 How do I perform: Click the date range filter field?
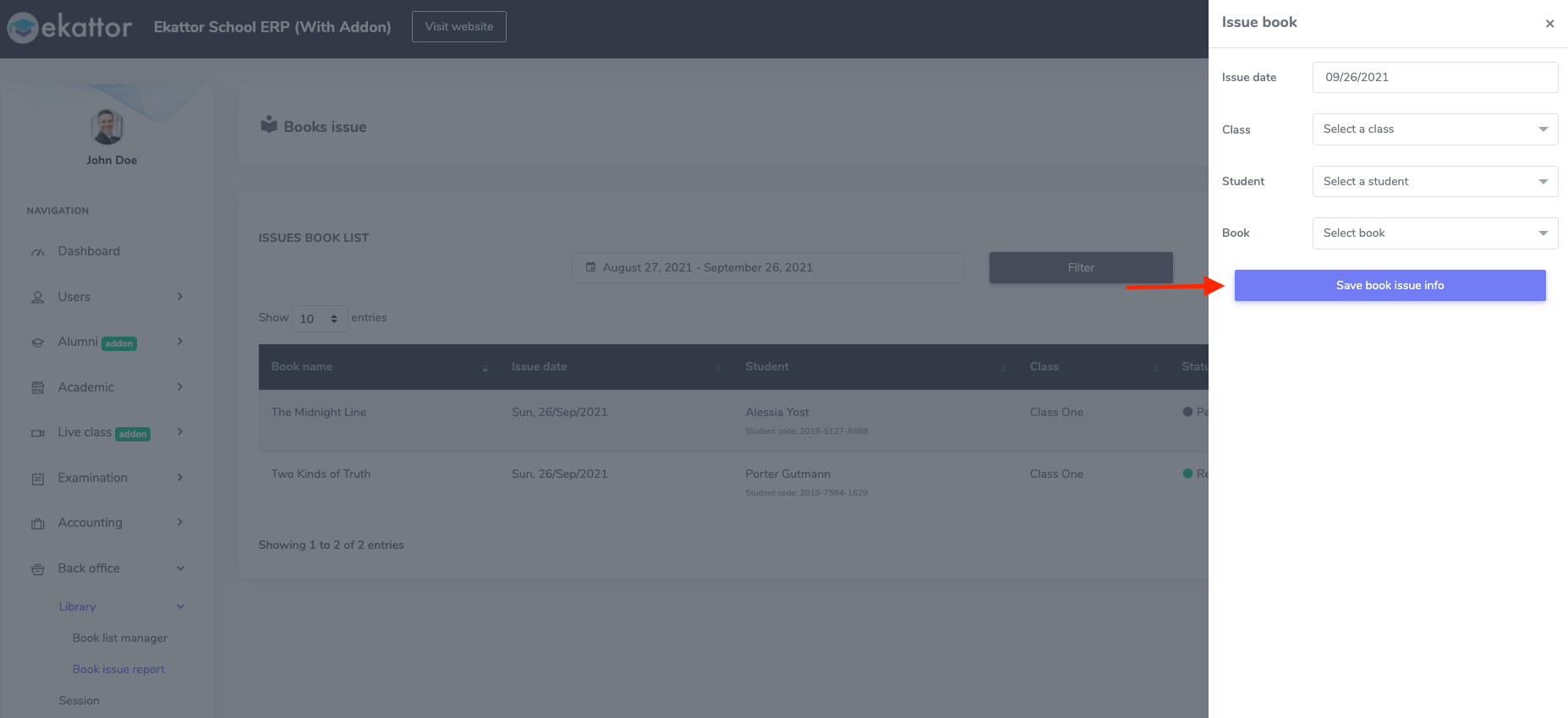pyautogui.click(x=767, y=267)
